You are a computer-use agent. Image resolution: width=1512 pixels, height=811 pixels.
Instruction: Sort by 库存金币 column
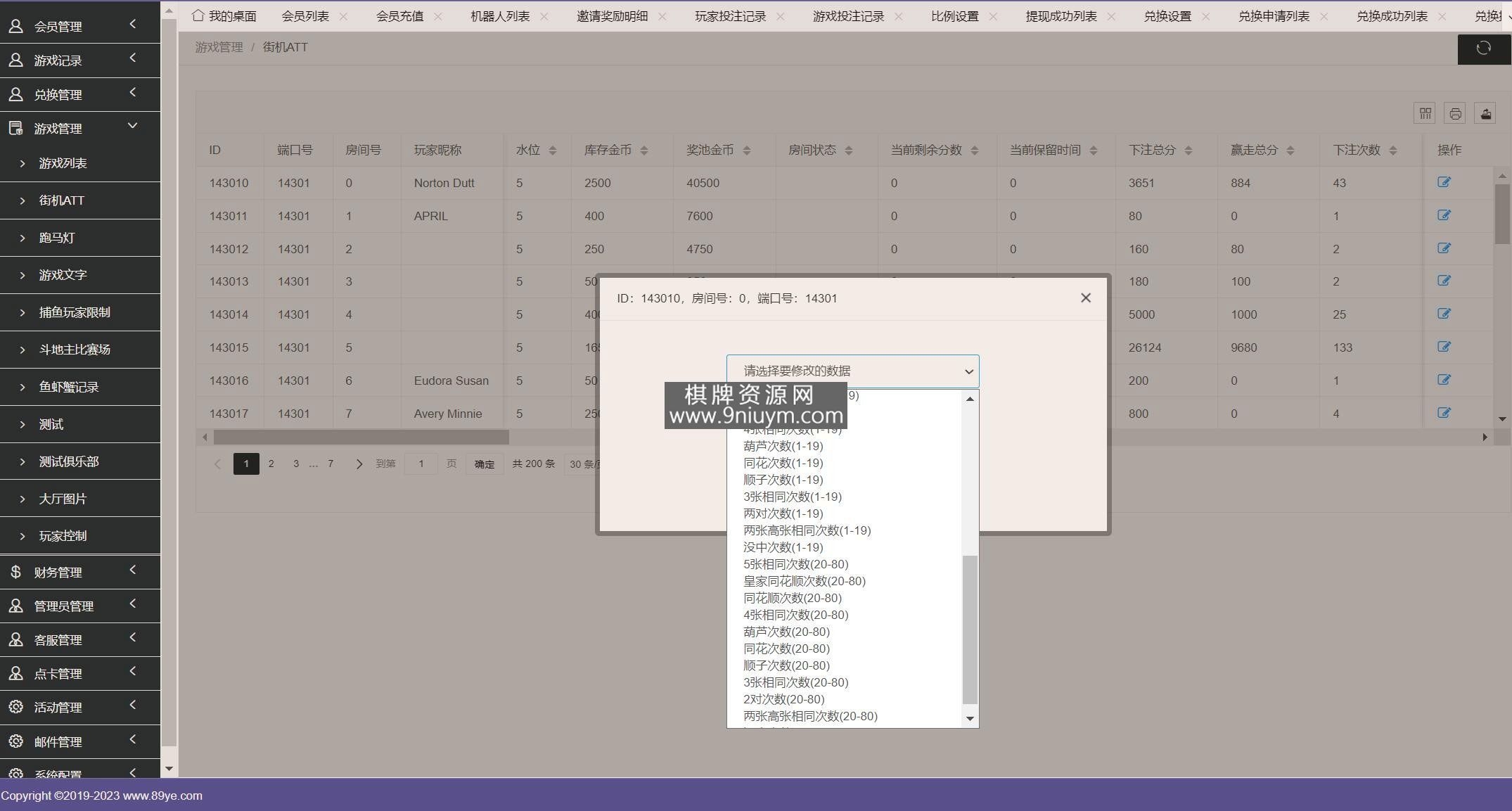pyautogui.click(x=643, y=151)
